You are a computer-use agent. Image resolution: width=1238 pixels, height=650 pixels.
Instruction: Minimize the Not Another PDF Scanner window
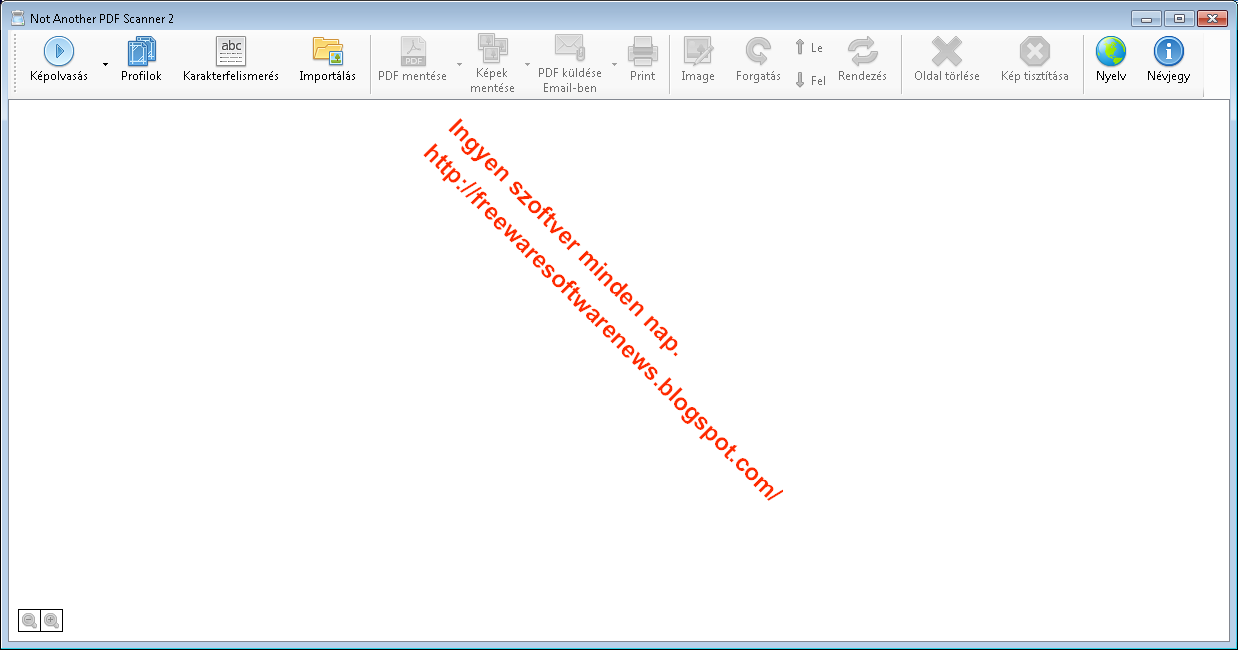pos(1145,18)
